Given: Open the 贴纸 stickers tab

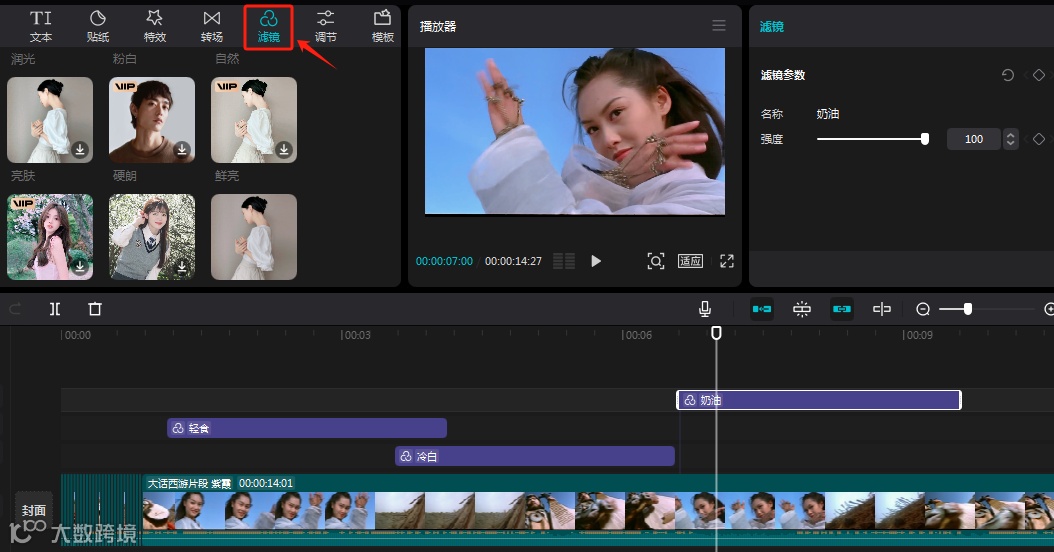Looking at the screenshot, I should [97, 27].
